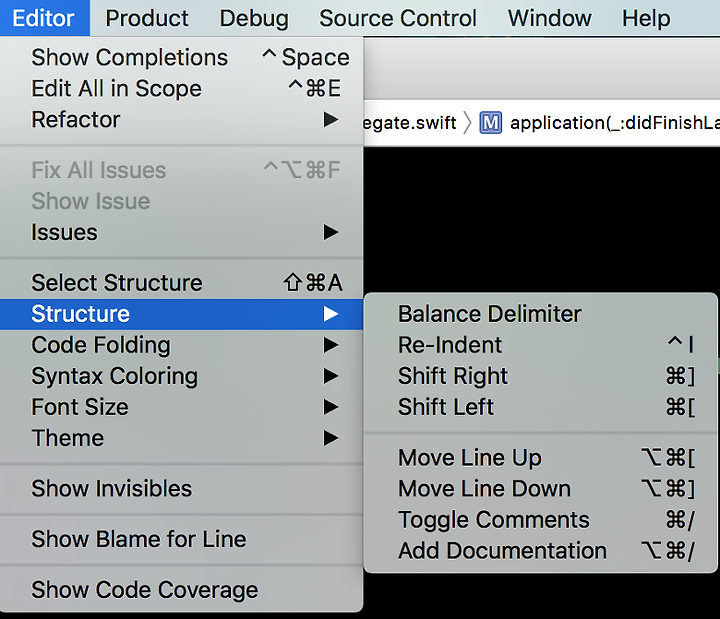Choose Add Documentation

(540, 551)
